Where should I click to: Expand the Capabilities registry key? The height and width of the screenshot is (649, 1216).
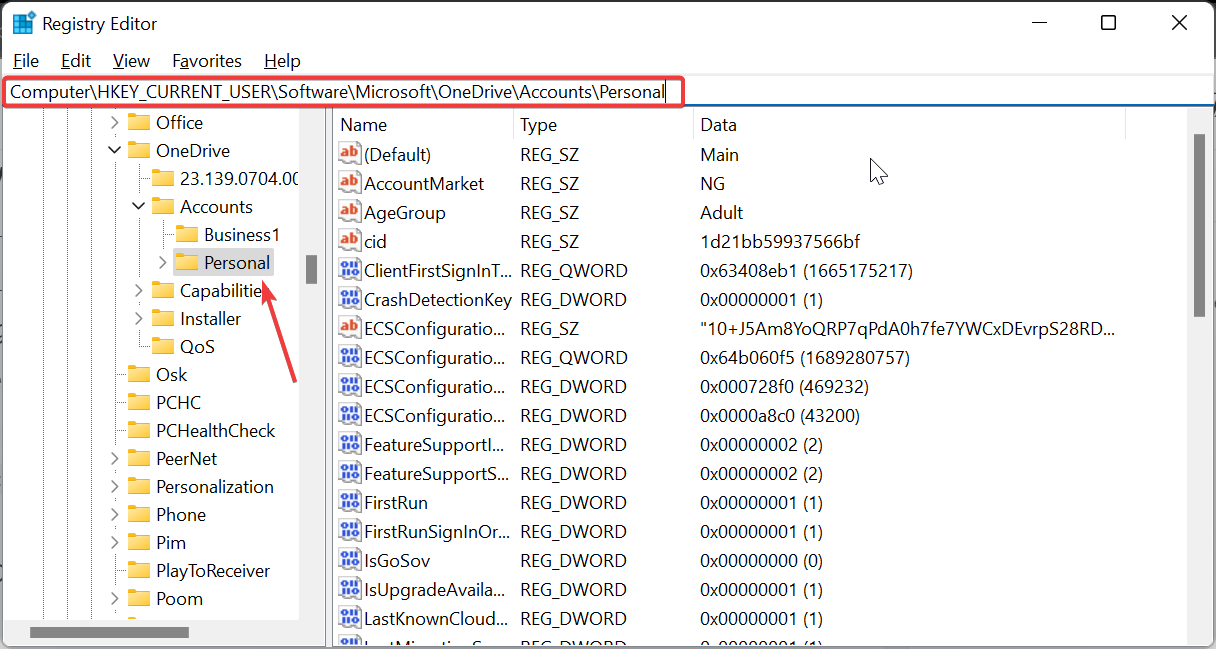(x=139, y=291)
